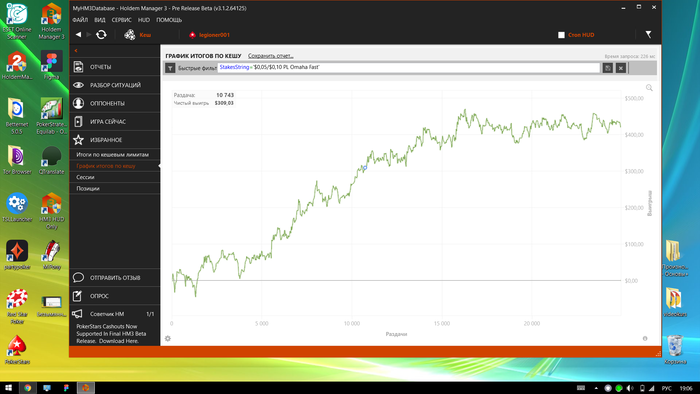Click ОПРОС survey button
Screen dimensions: 700x394
pos(115,296)
